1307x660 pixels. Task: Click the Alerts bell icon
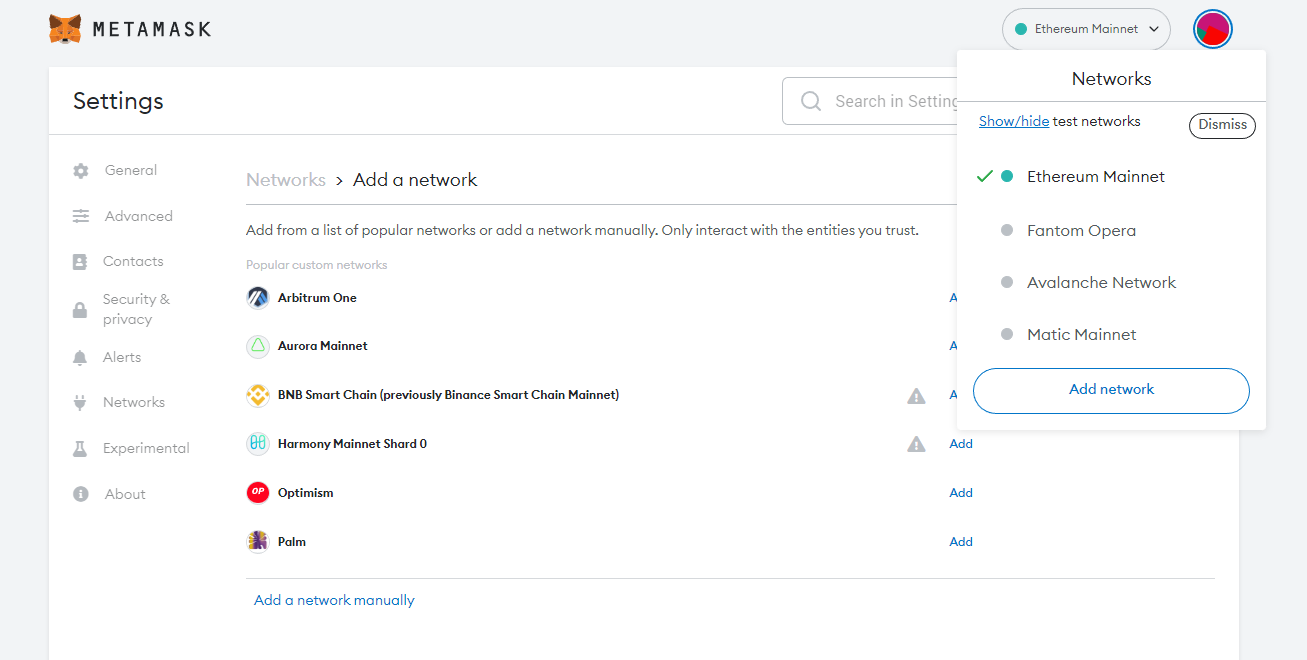click(80, 358)
